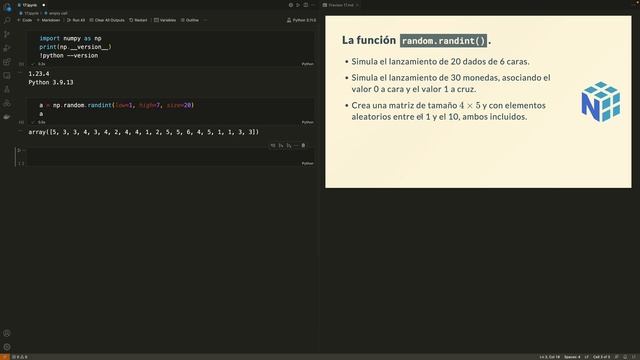Open the Explorer view in activity bar
The width and height of the screenshot is (640, 360).
[7, 7]
